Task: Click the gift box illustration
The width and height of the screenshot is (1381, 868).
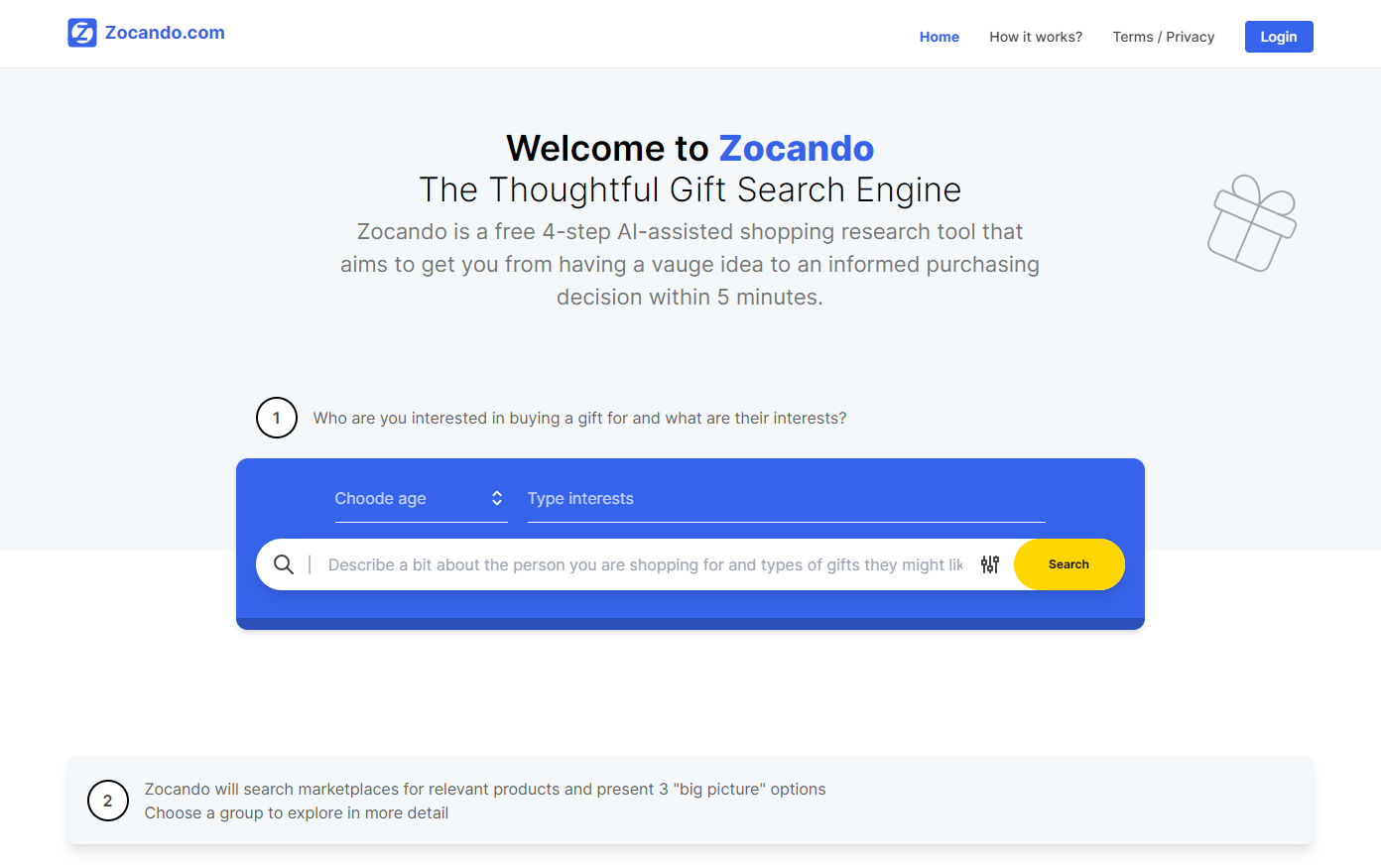Action: [1252, 222]
